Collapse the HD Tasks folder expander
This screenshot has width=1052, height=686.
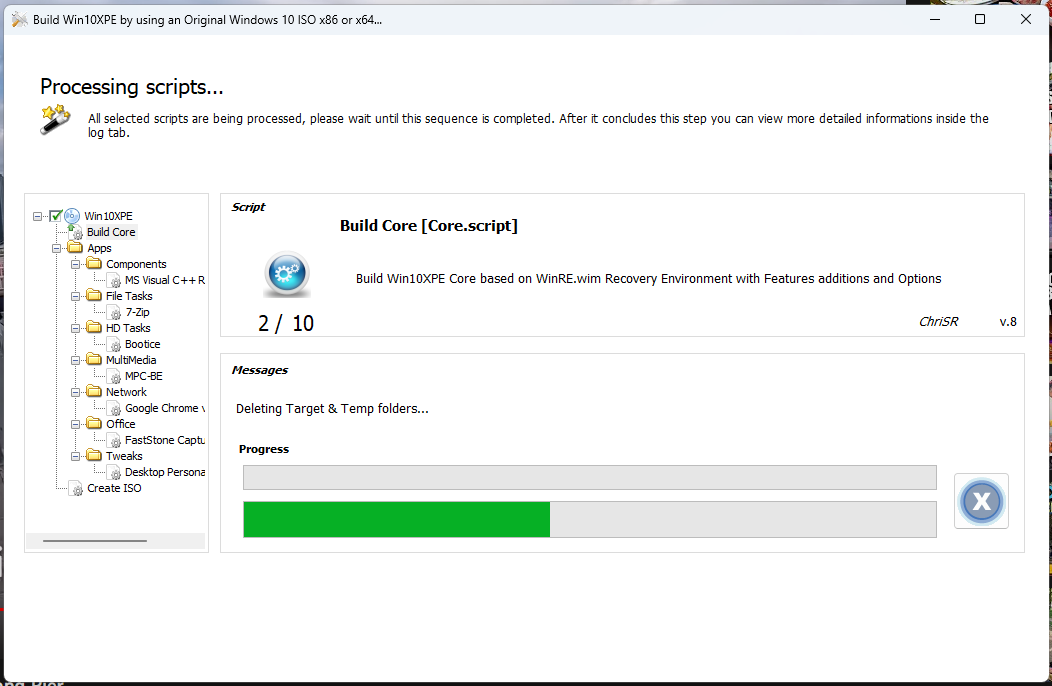pyautogui.click(x=75, y=328)
